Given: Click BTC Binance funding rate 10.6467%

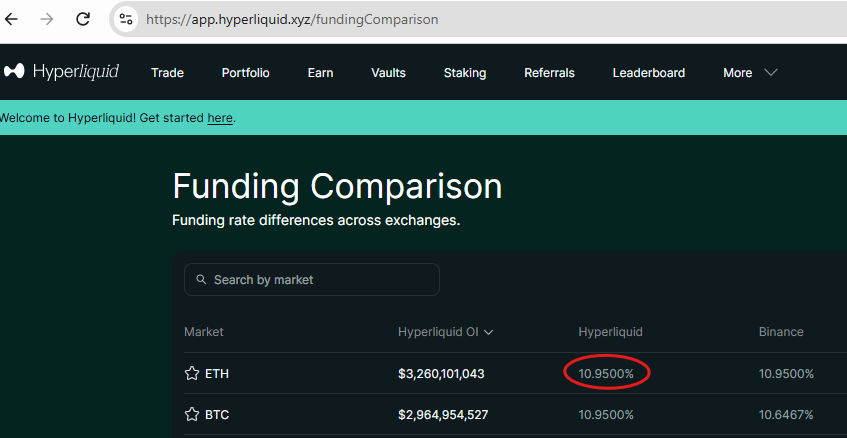Looking at the screenshot, I should tap(786, 415).
